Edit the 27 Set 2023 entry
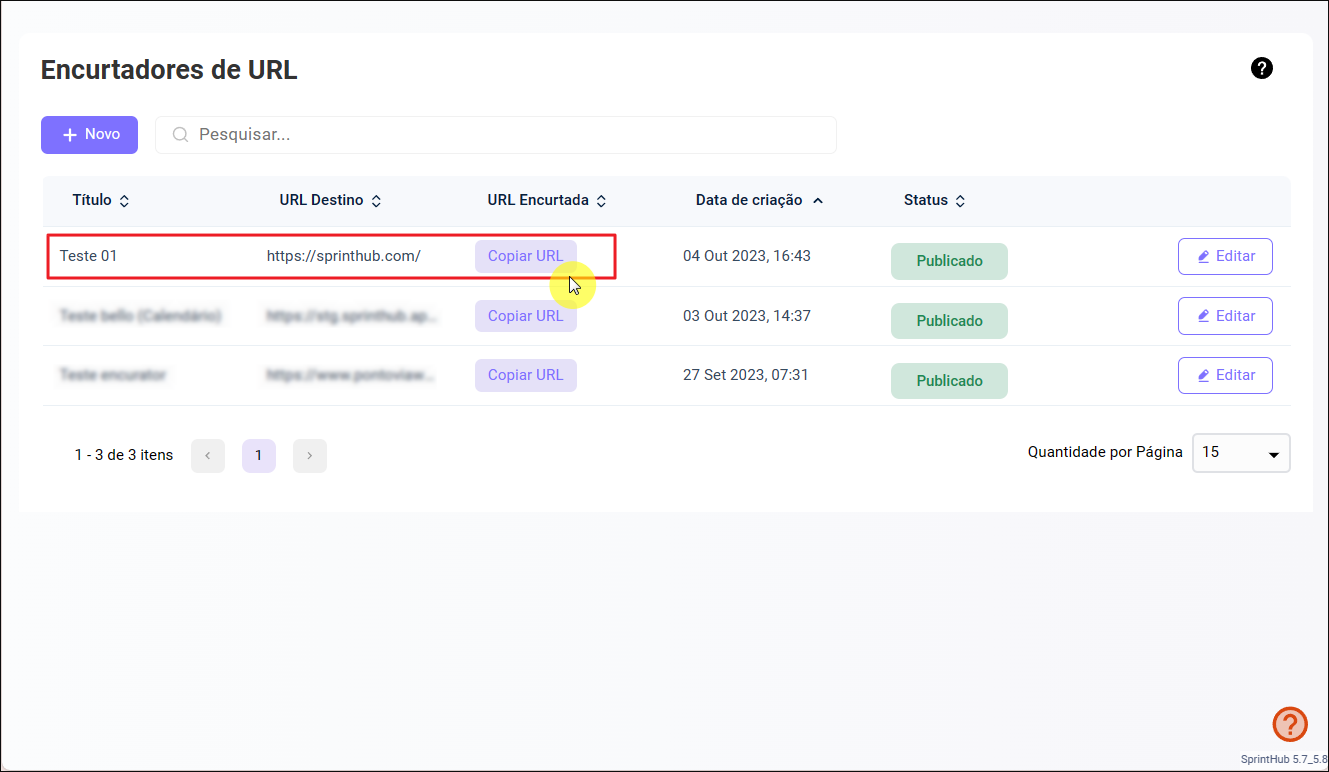The image size is (1329, 772). tap(1225, 375)
